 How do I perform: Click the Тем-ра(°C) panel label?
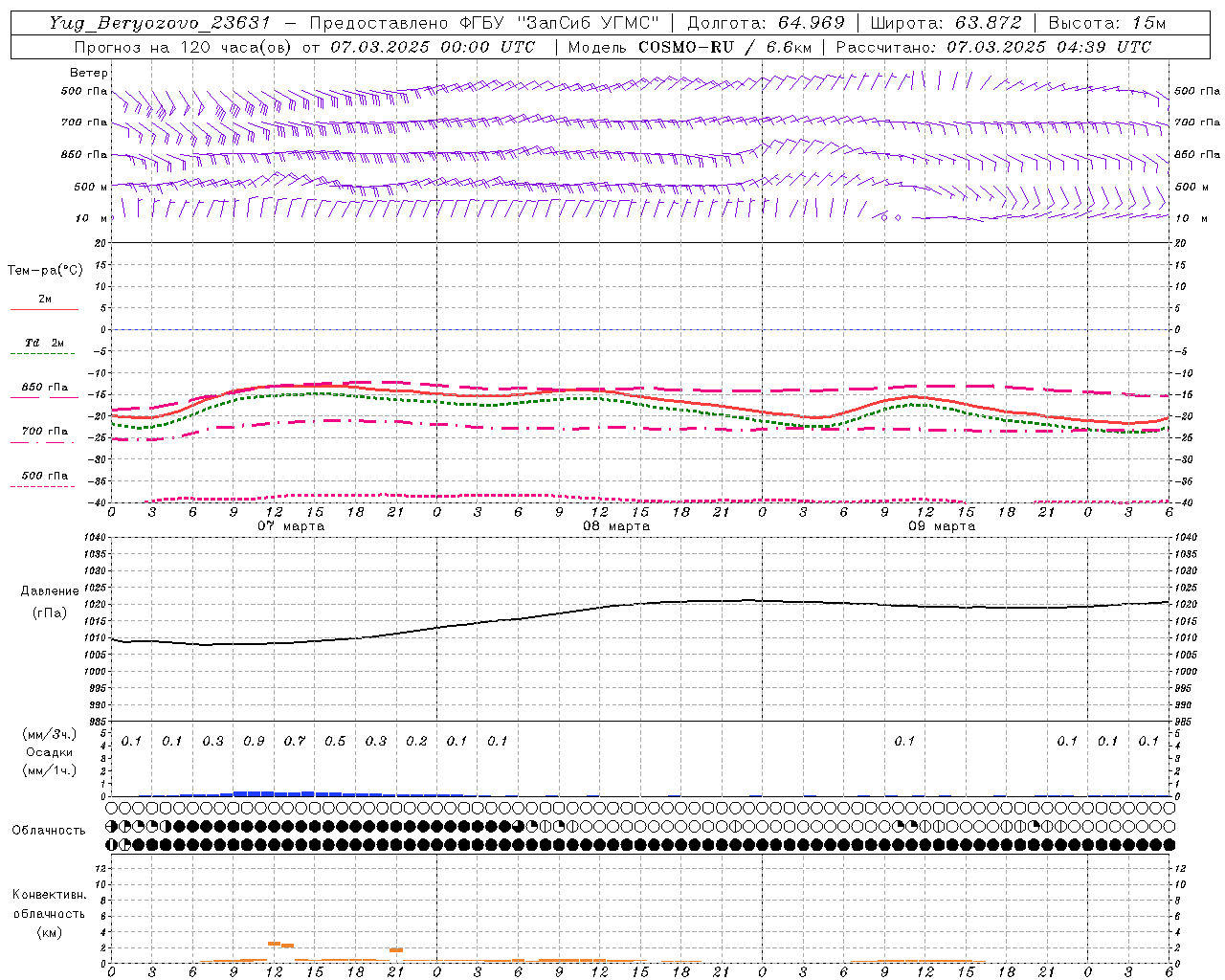45,271
